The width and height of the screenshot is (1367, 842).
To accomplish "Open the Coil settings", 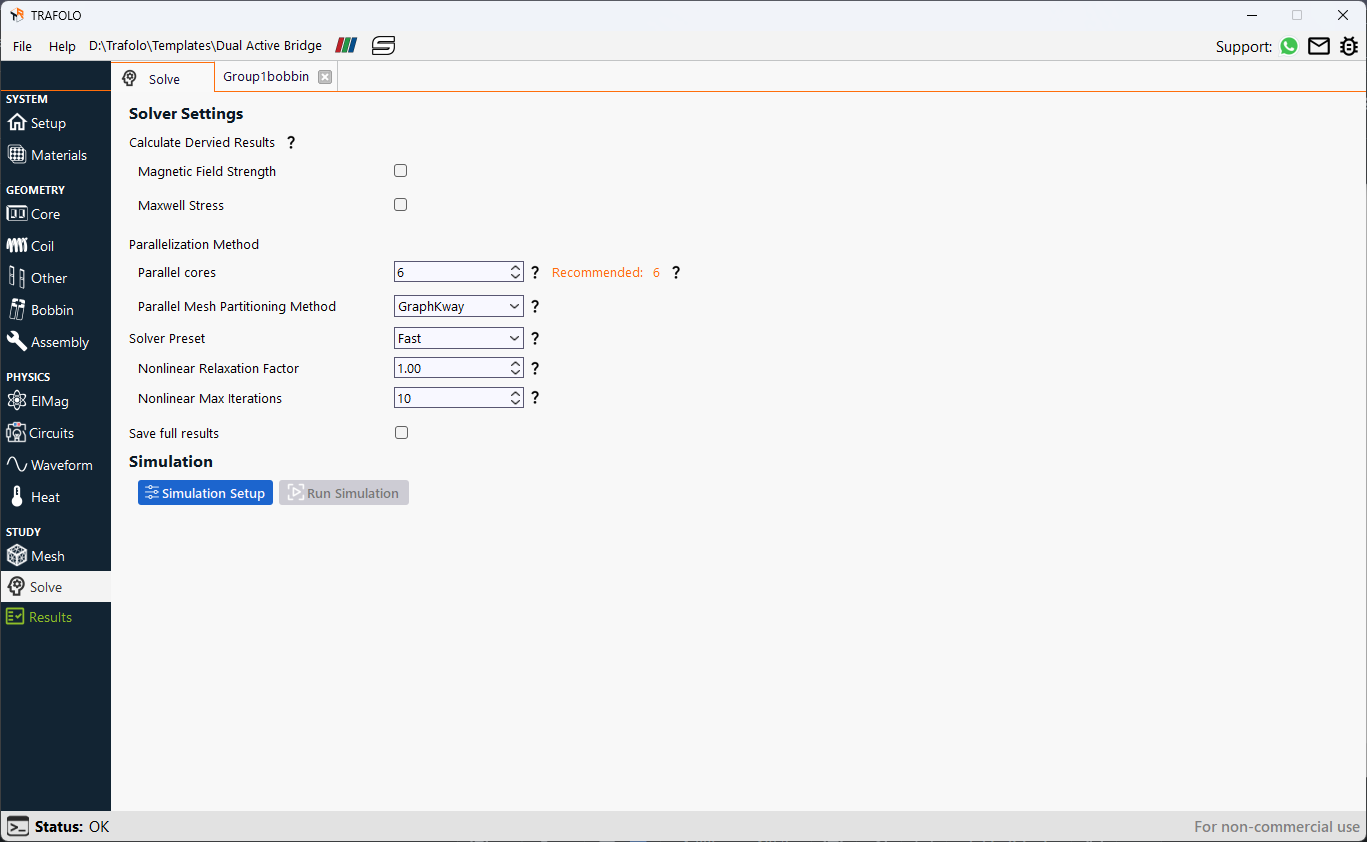I will coord(40,245).
